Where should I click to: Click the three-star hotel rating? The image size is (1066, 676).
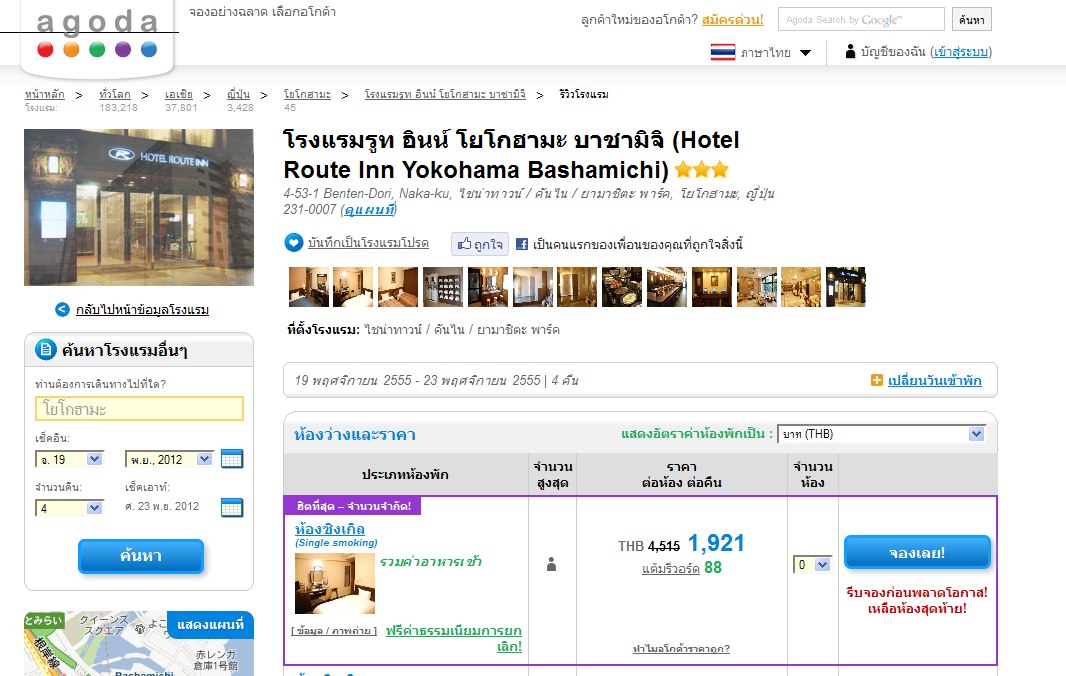tap(702, 169)
